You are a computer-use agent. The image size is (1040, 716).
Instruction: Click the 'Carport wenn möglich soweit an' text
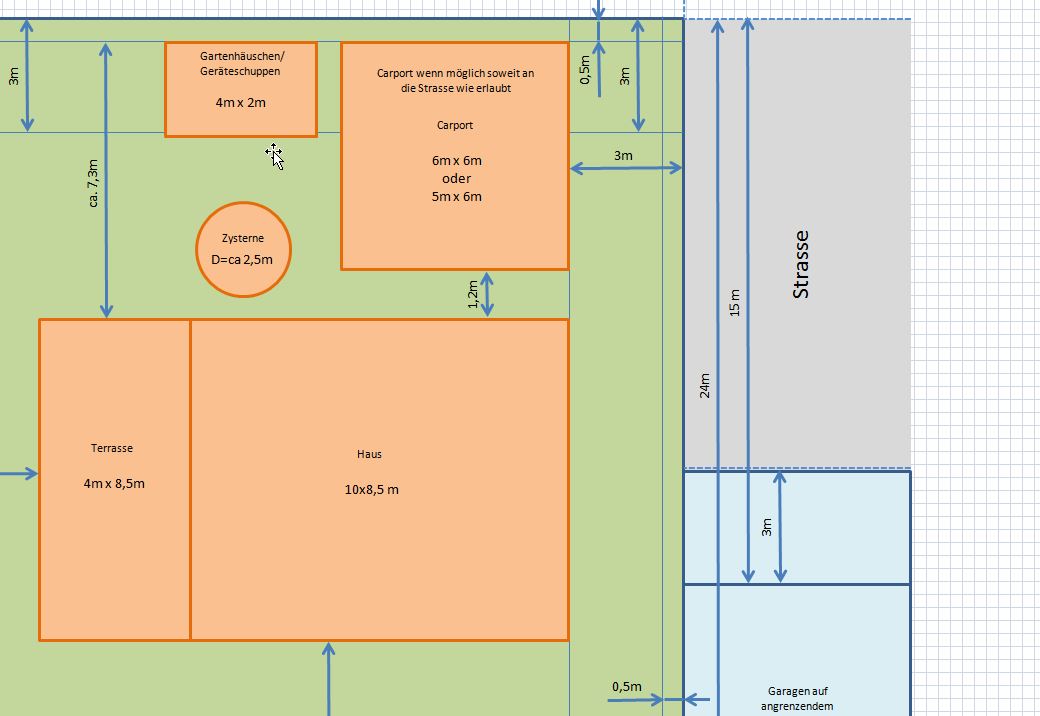[x=456, y=73]
